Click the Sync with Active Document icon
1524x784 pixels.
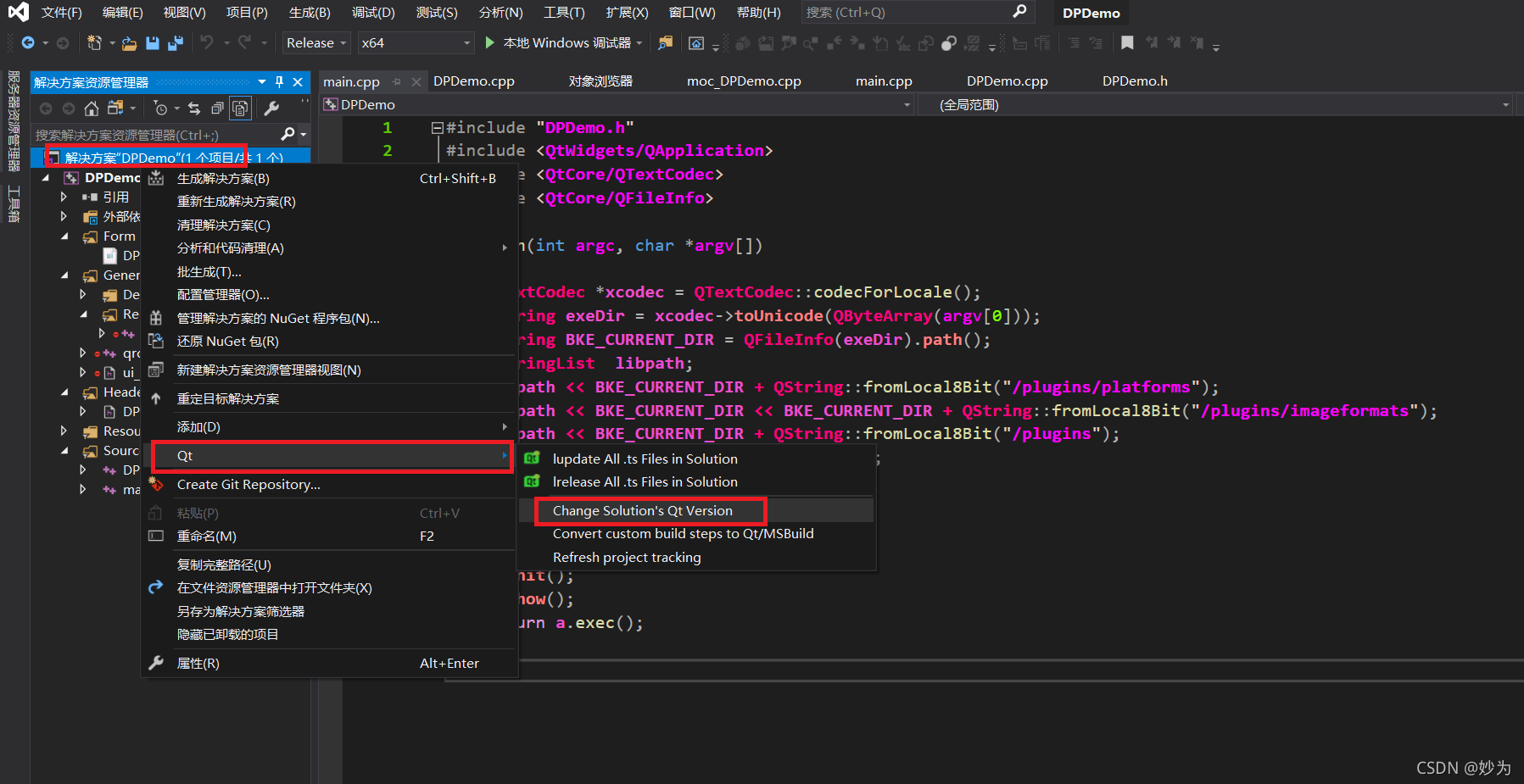click(x=194, y=108)
